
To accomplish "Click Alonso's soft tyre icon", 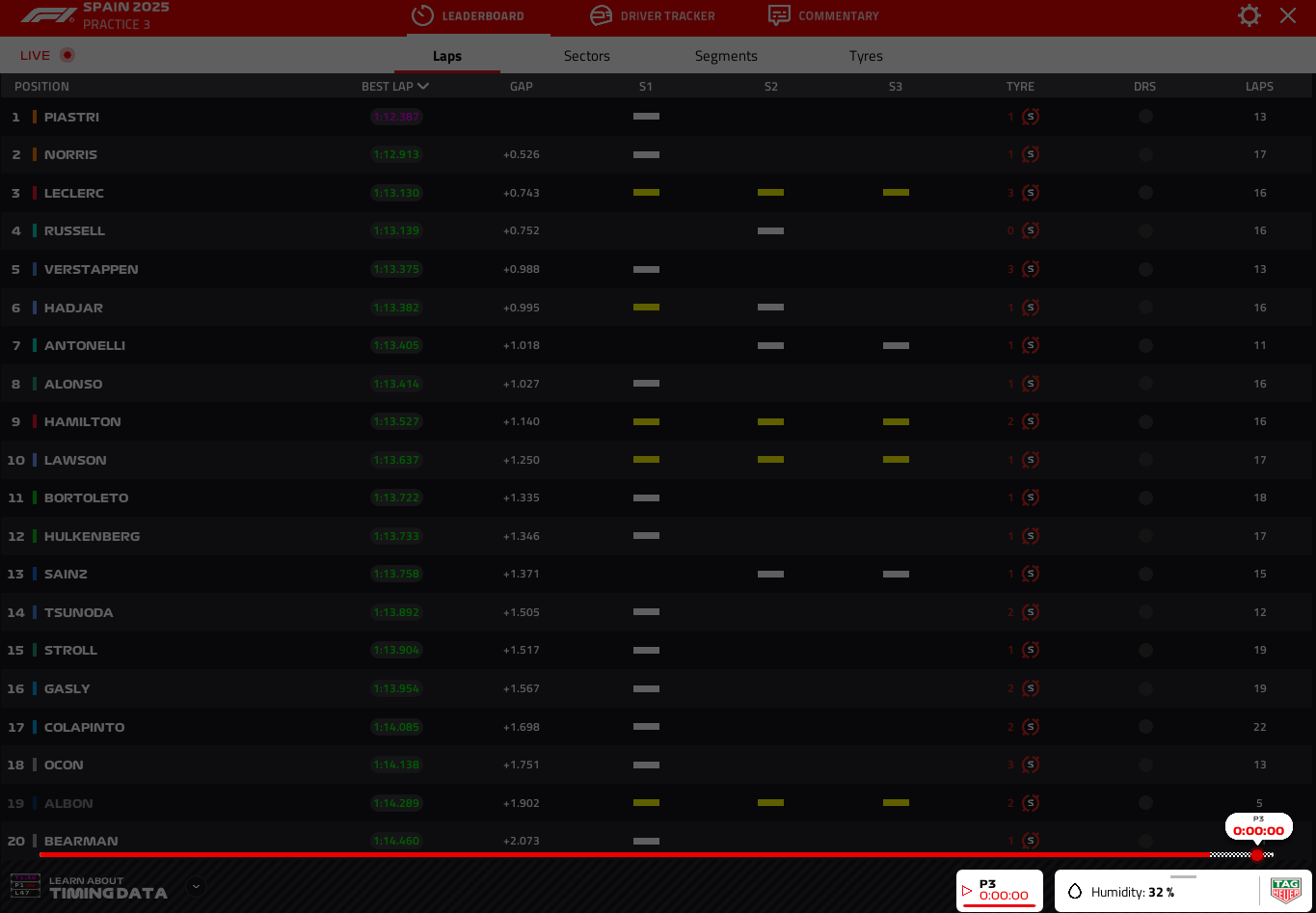I will tap(1031, 384).
